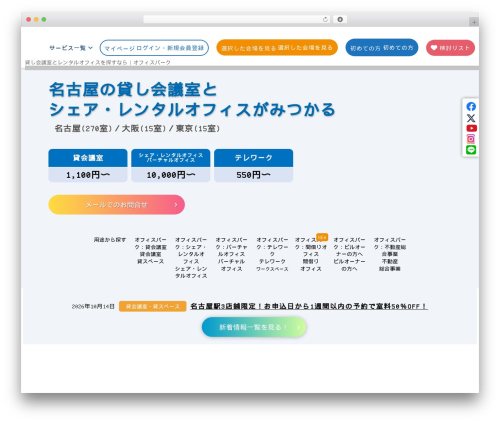
Task: Open the Instagram icon
Action: [471, 139]
